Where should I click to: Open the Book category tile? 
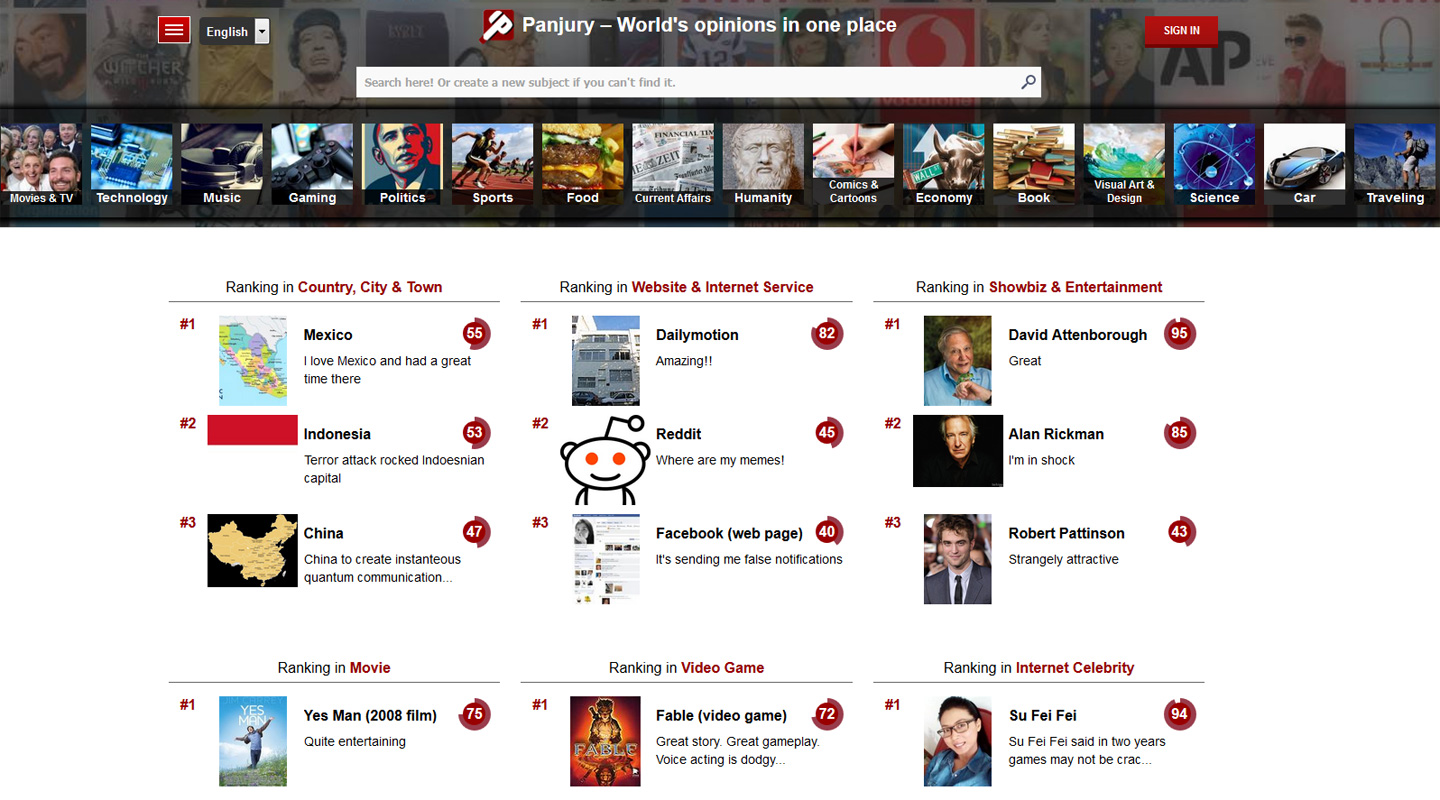tap(1034, 164)
